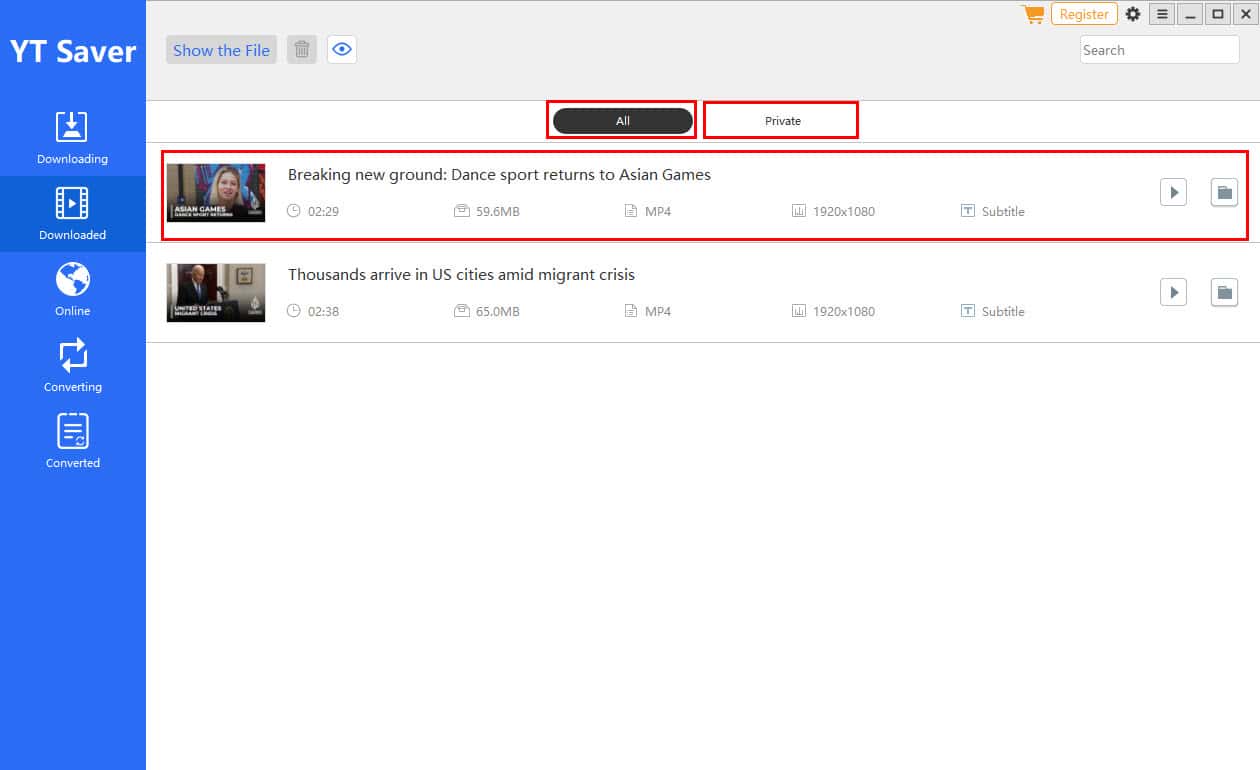This screenshot has height=770, width=1260.
Task: Click the 02:29 duration text
Action: [323, 212]
